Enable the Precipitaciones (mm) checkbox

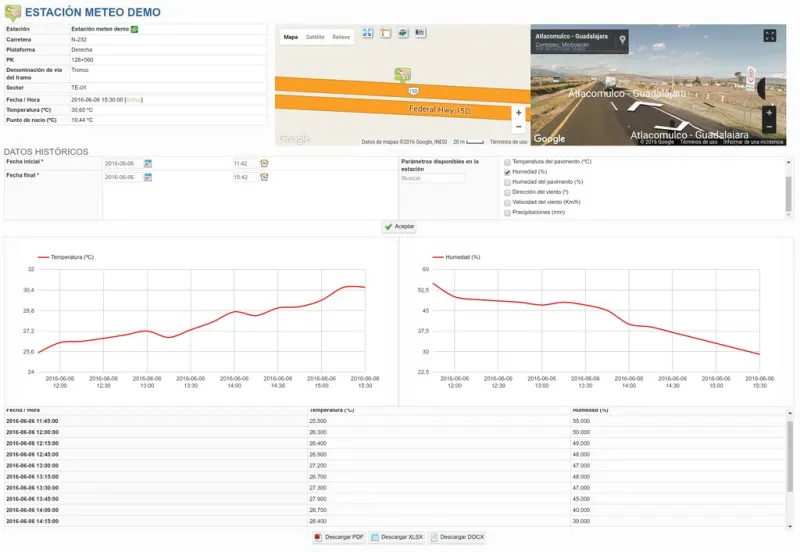(x=507, y=213)
